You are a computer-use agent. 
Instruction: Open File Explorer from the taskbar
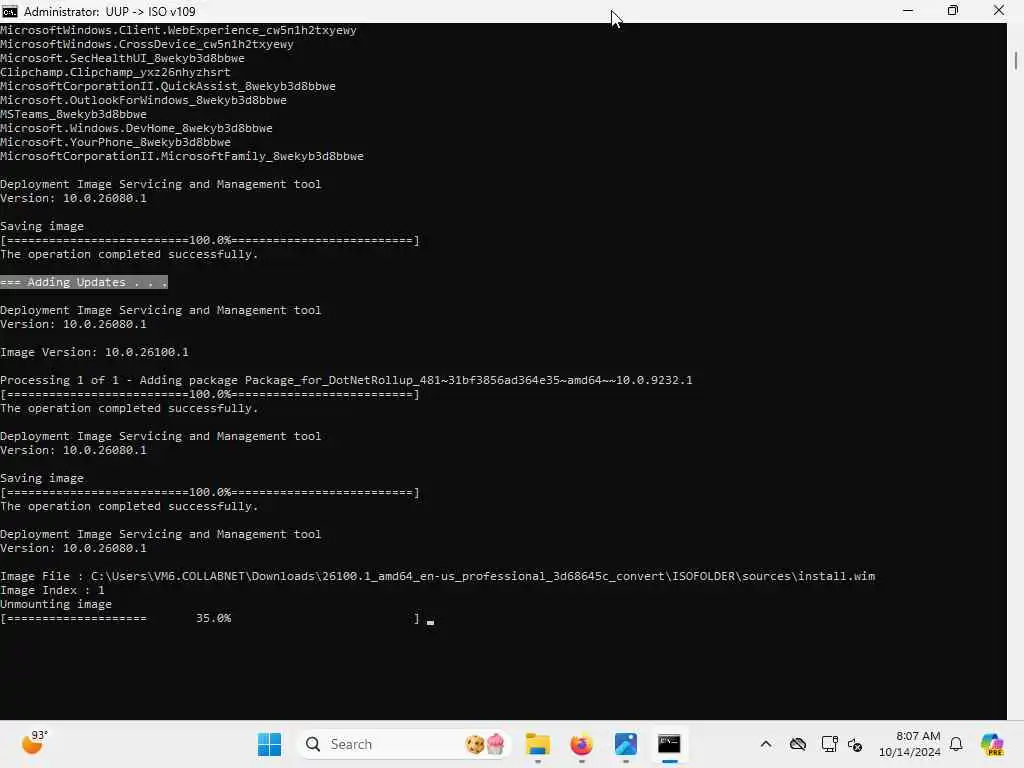(537, 744)
